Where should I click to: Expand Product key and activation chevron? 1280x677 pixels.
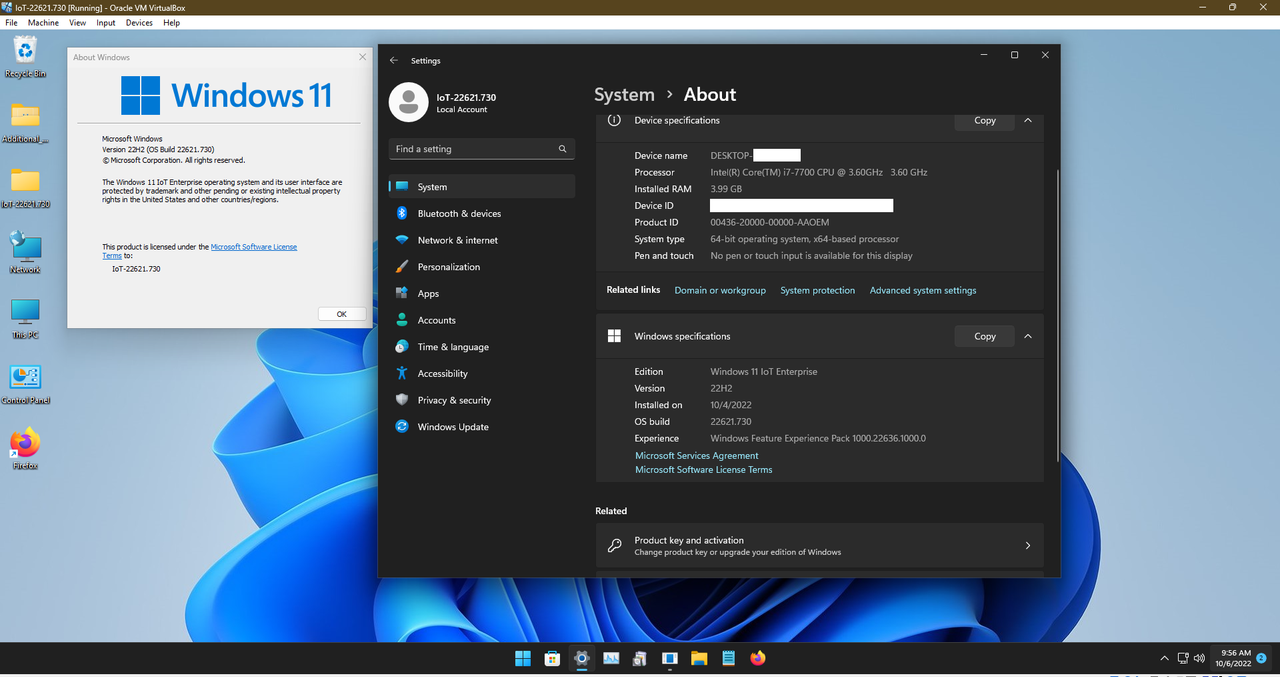pos(1027,546)
